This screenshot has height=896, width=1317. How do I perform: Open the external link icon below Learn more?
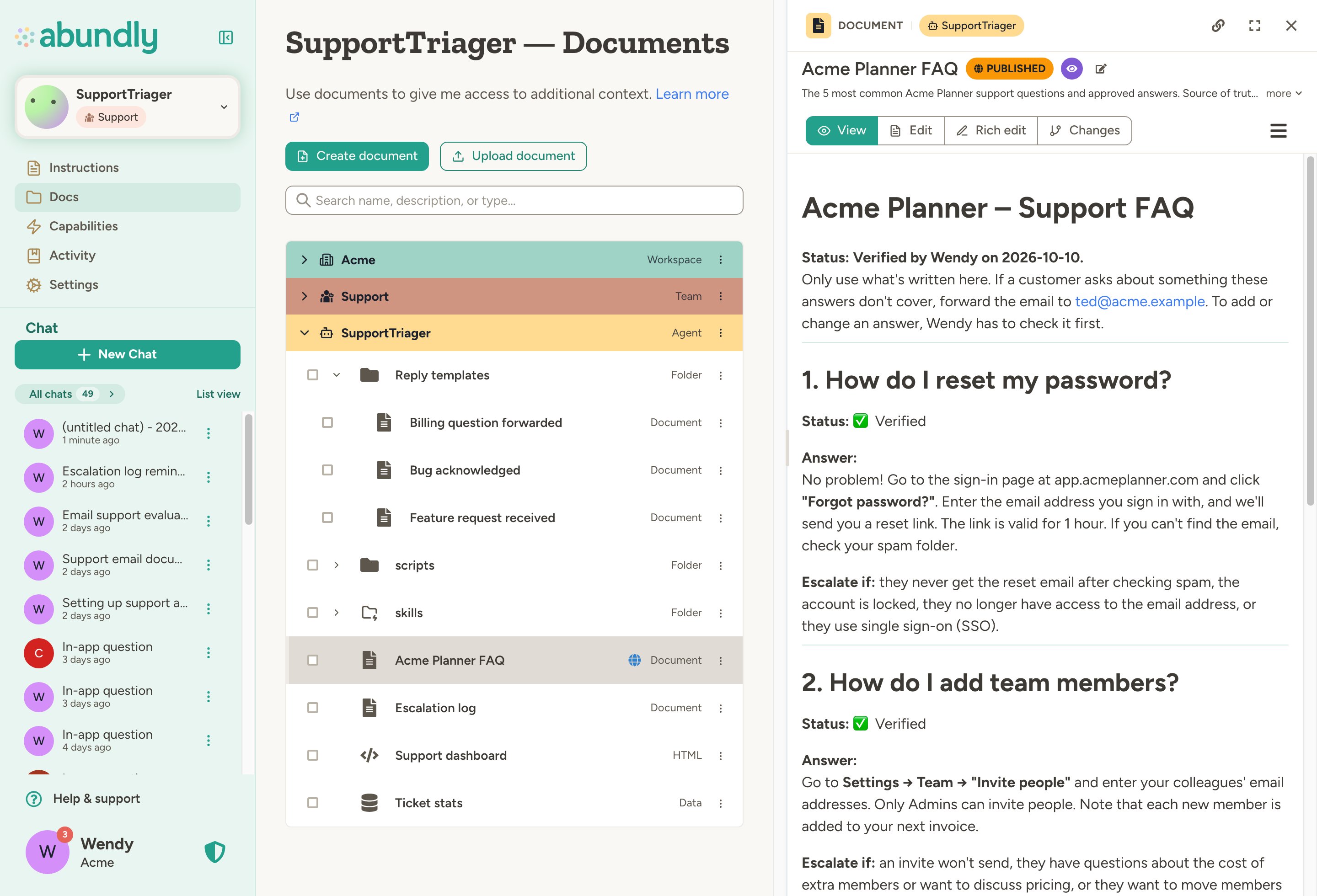(294, 117)
